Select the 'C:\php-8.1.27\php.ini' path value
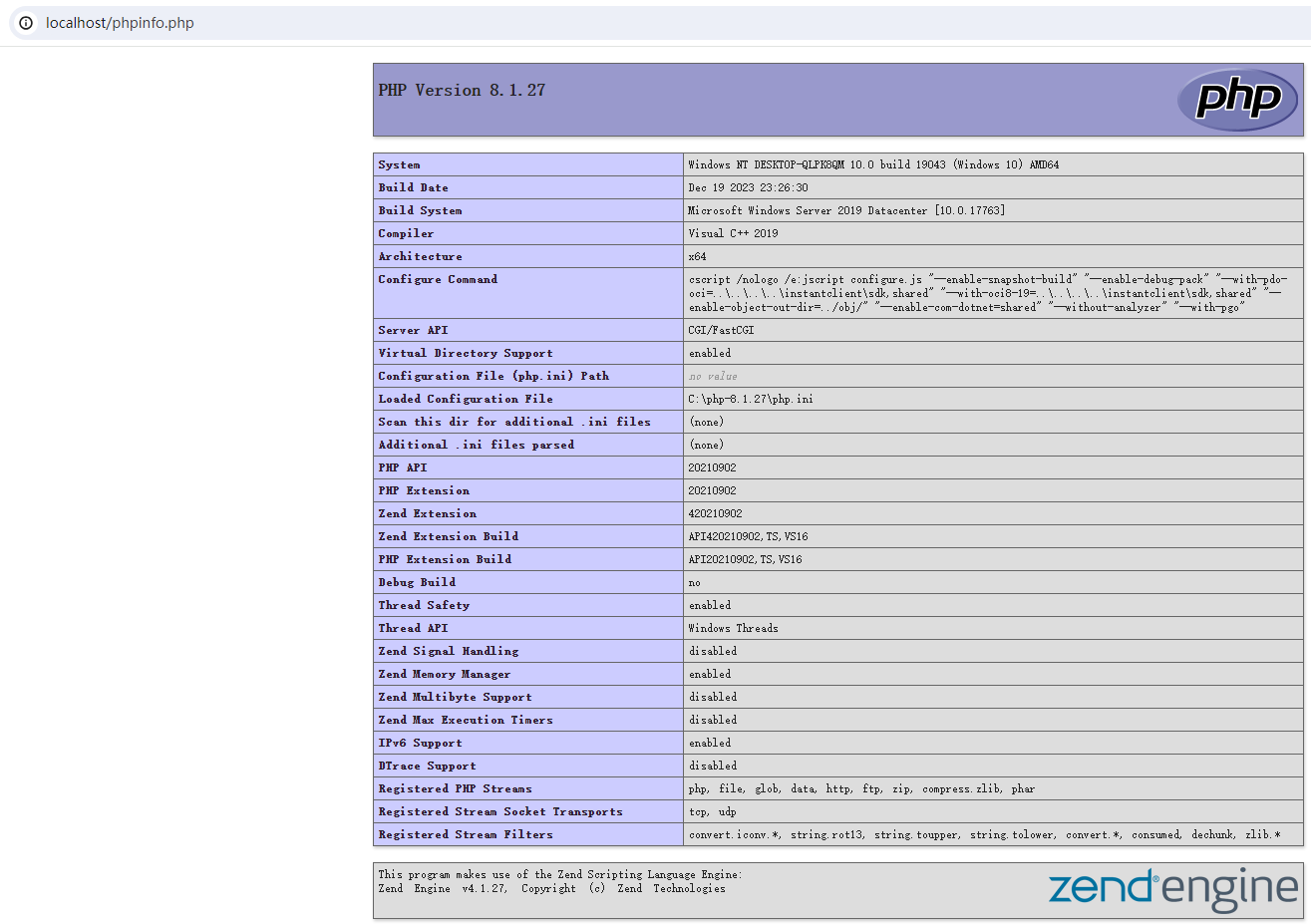Image resolution: width=1311 pixels, height=924 pixels. [751, 400]
